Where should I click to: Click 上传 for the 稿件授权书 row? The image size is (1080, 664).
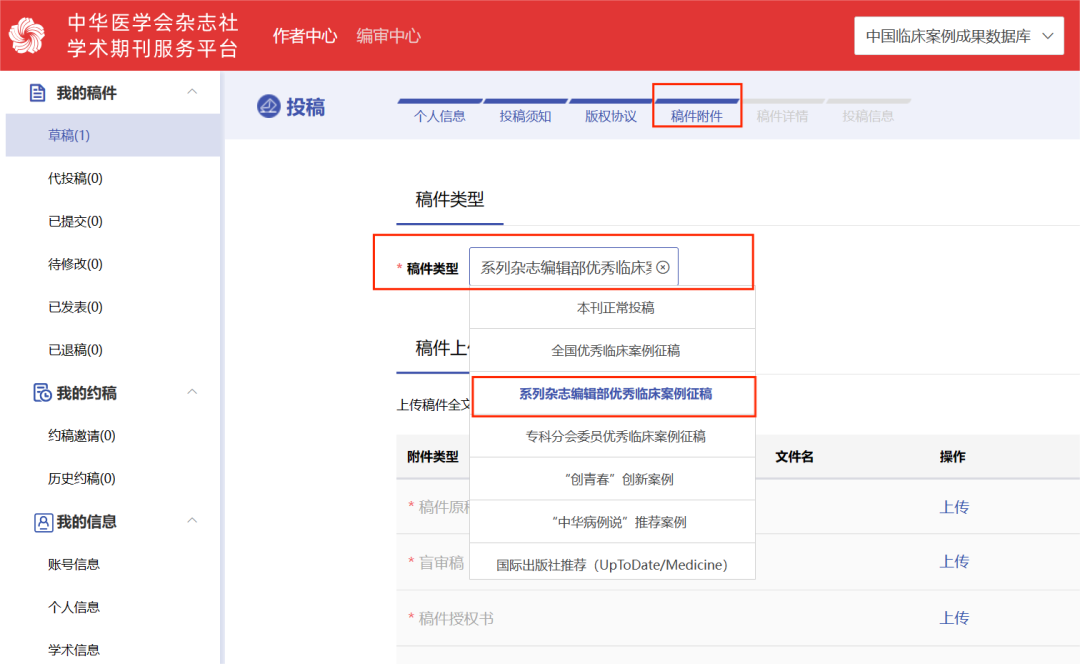[x=954, y=618]
